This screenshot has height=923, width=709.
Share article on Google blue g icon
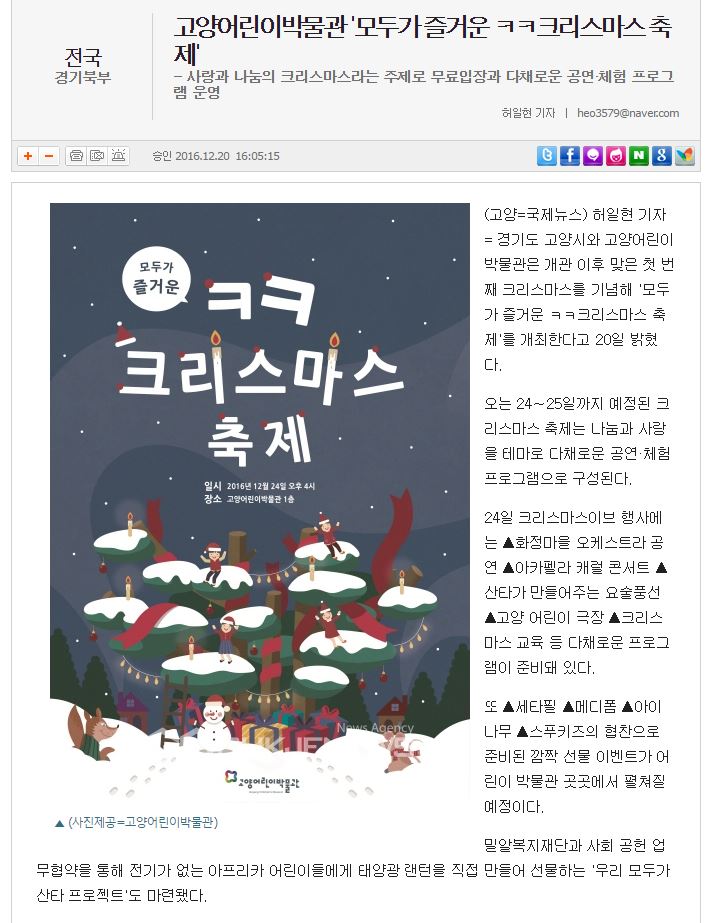point(662,155)
